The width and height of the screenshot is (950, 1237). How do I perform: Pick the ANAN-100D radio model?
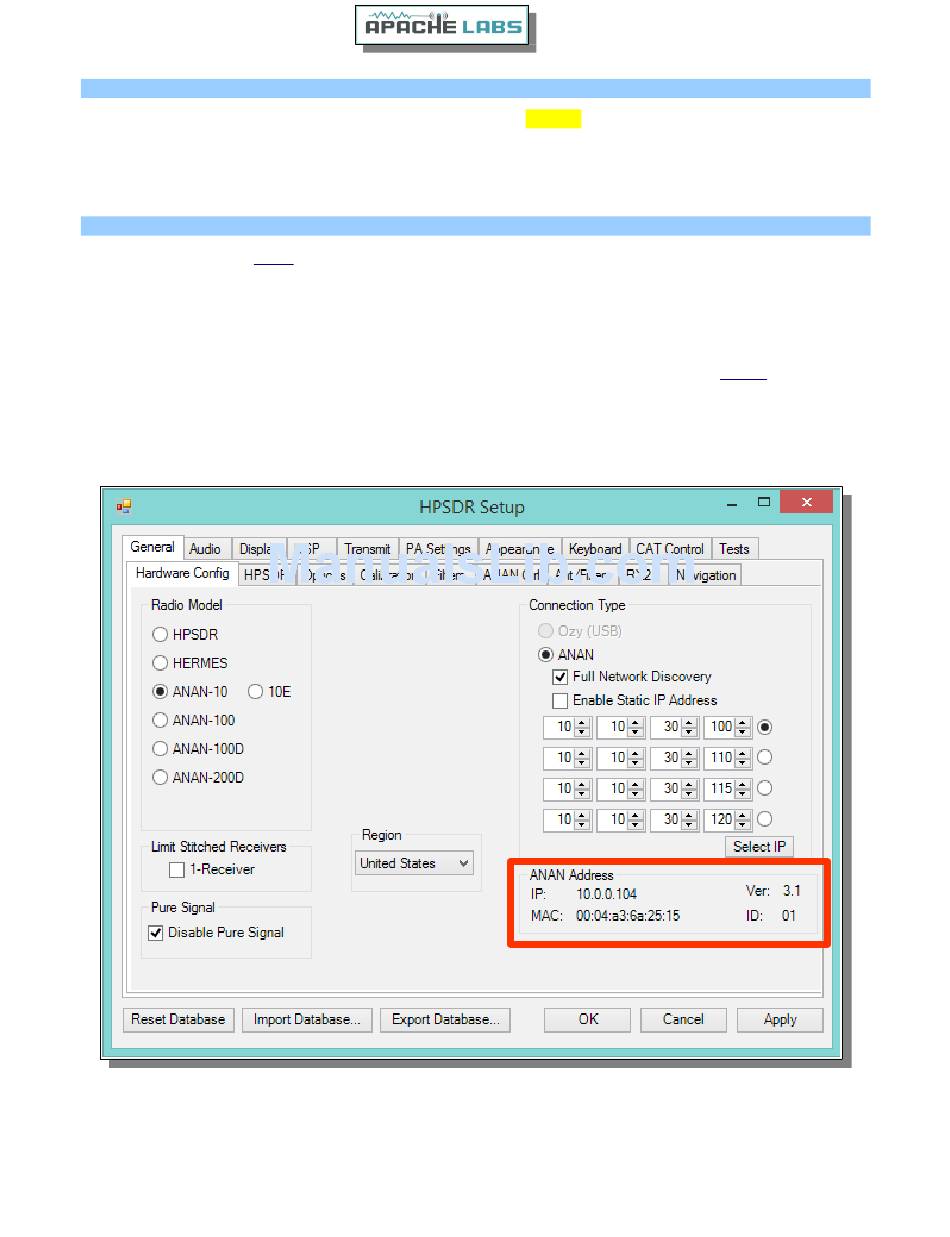[x=160, y=748]
